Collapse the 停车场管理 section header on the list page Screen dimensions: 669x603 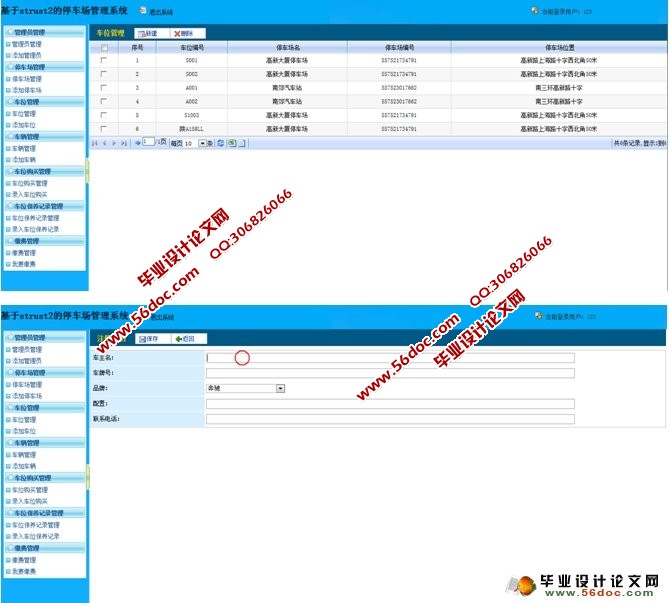coord(45,67)
